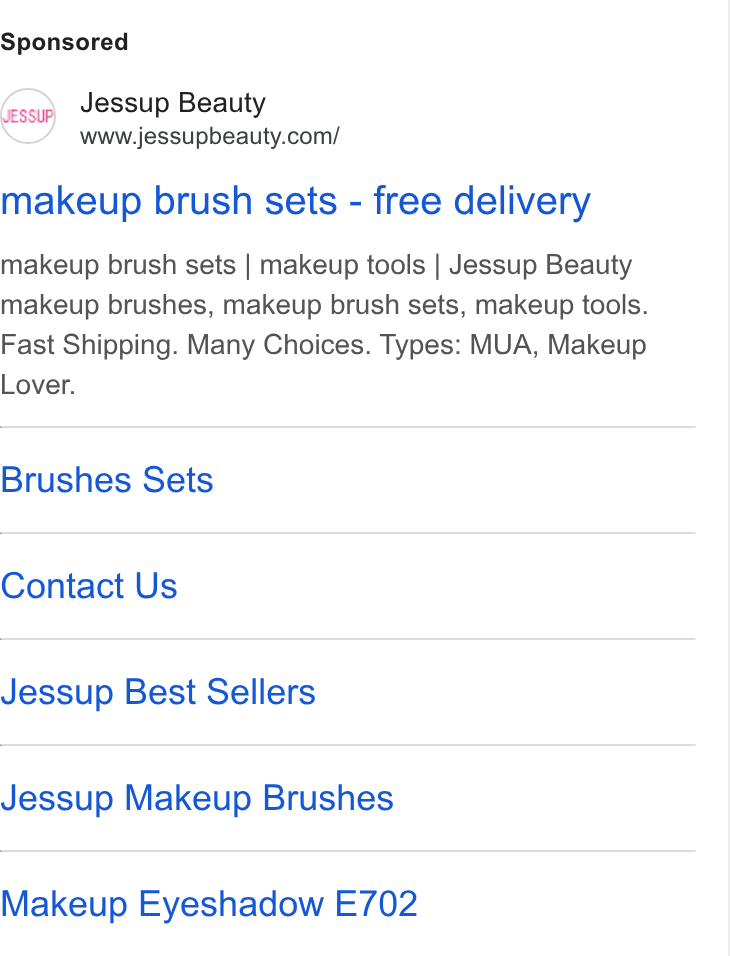Open the Jessup Beauty advertiser name
This screenshot has width=730, height=956.
coord(173,103)
